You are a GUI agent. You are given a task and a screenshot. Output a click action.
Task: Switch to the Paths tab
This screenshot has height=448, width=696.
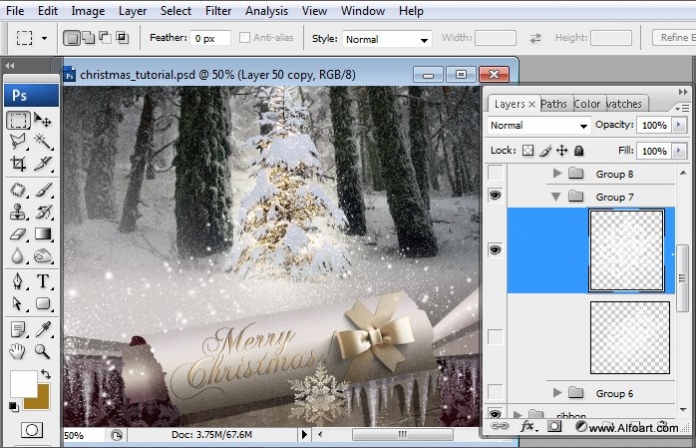[554, 104]
